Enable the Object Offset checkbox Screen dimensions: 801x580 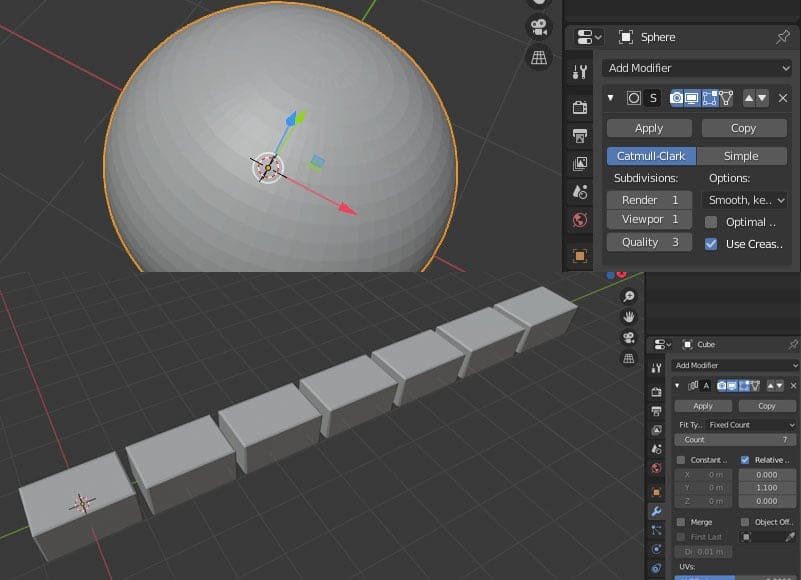point(745,522)
